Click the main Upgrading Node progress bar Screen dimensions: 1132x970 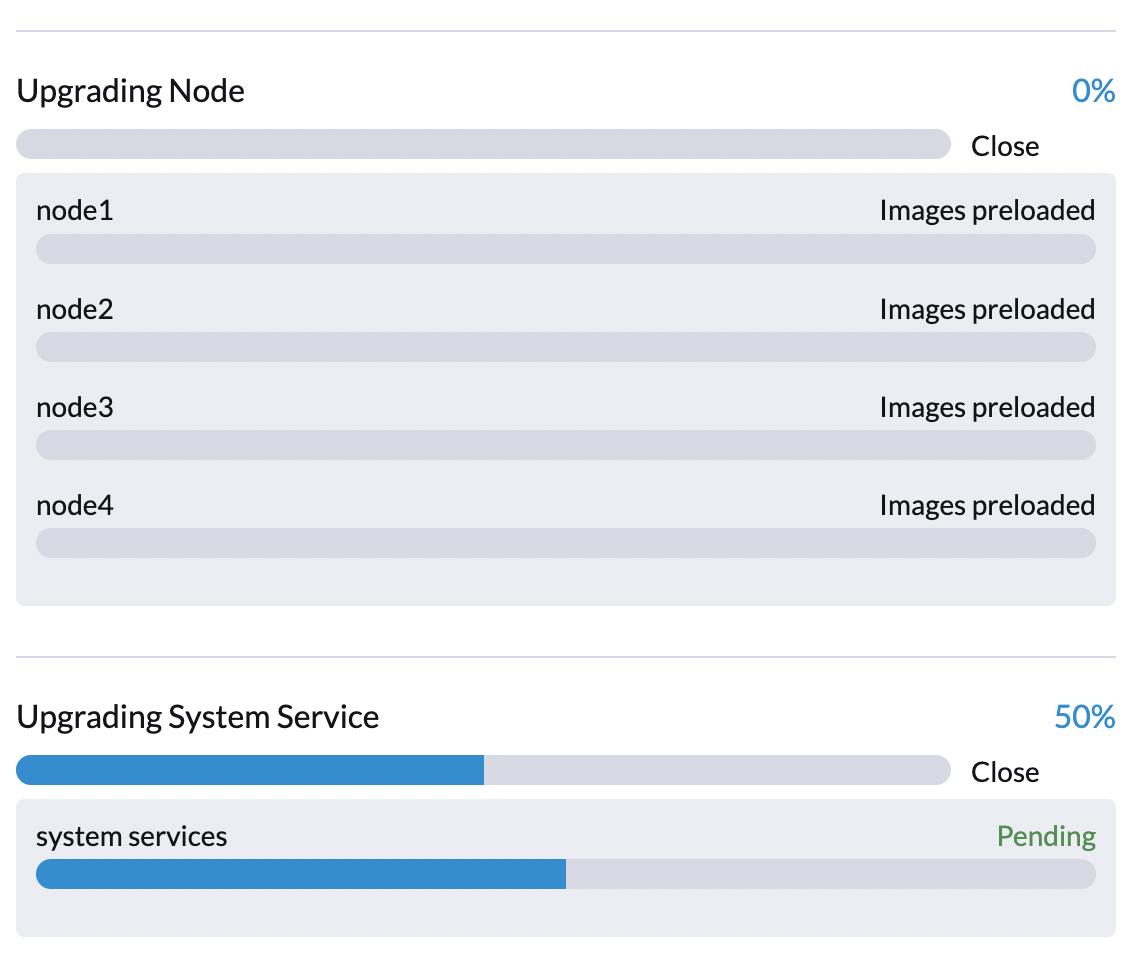point(483,144)
